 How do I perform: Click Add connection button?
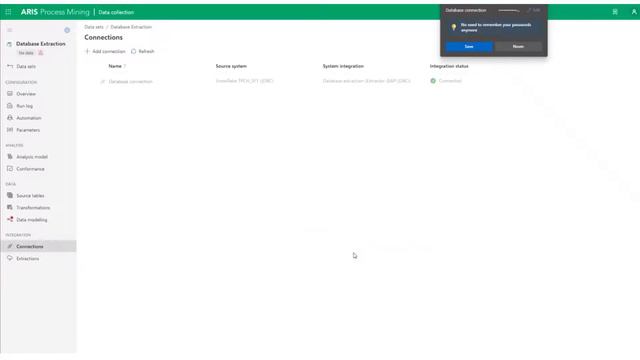pos(105,51)
